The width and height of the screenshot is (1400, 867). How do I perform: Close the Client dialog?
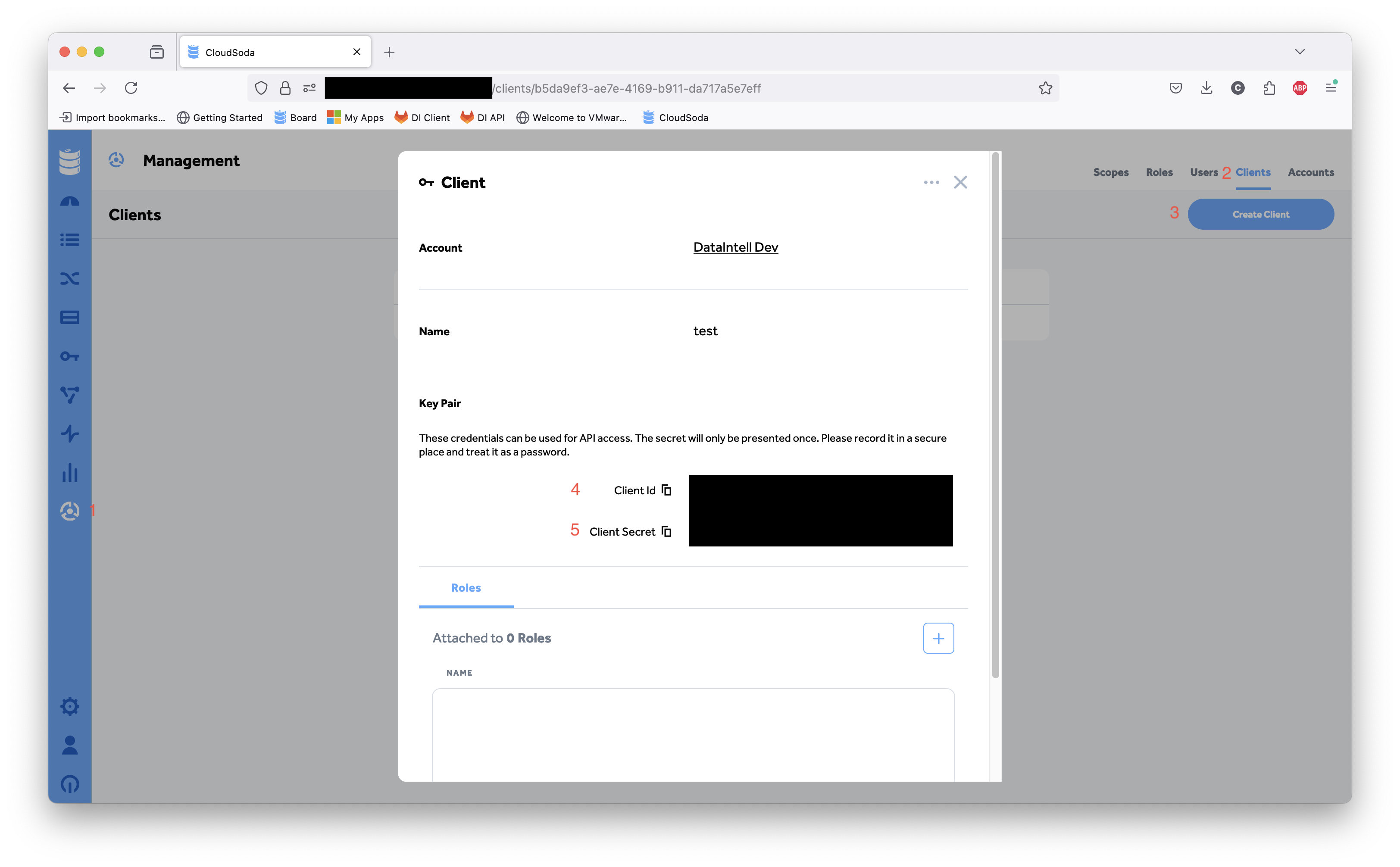tap(960, 182)
